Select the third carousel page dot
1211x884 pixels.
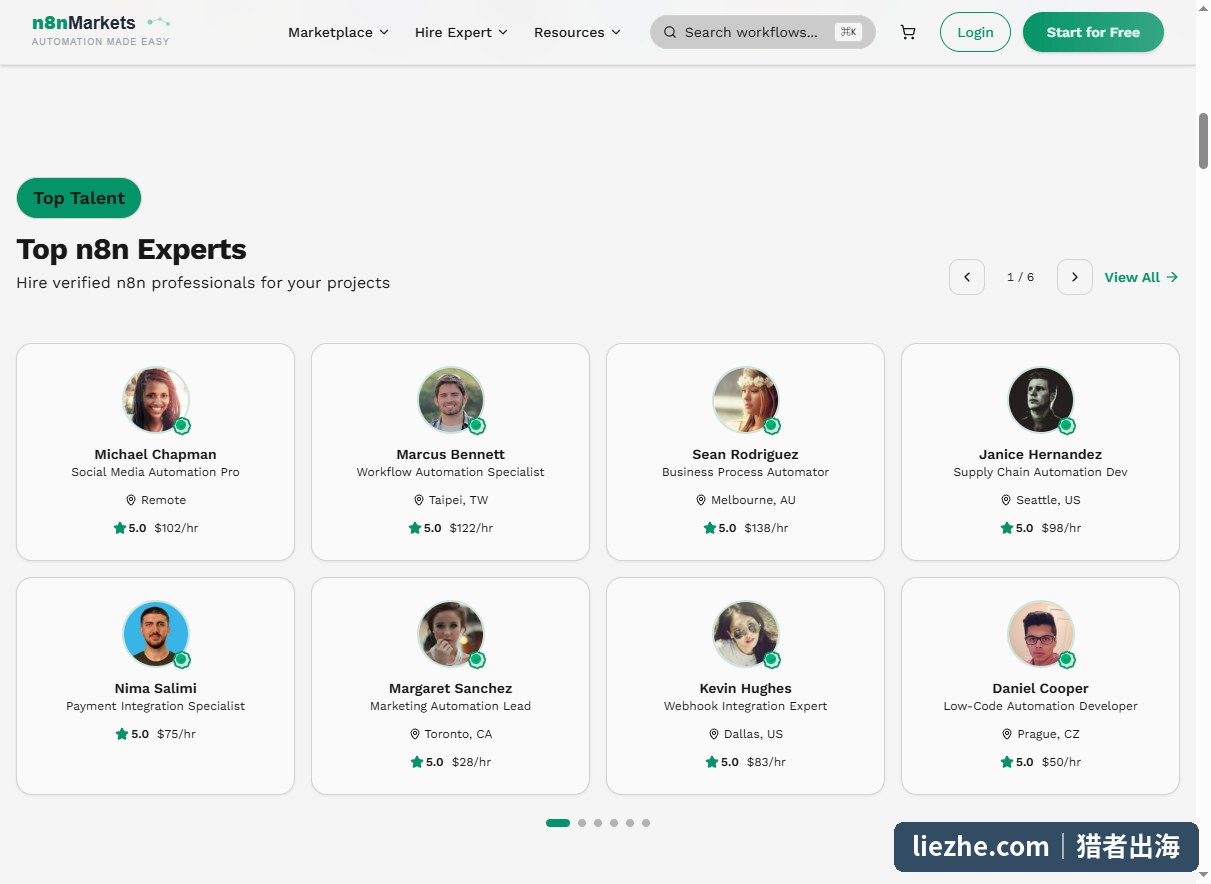598,823
